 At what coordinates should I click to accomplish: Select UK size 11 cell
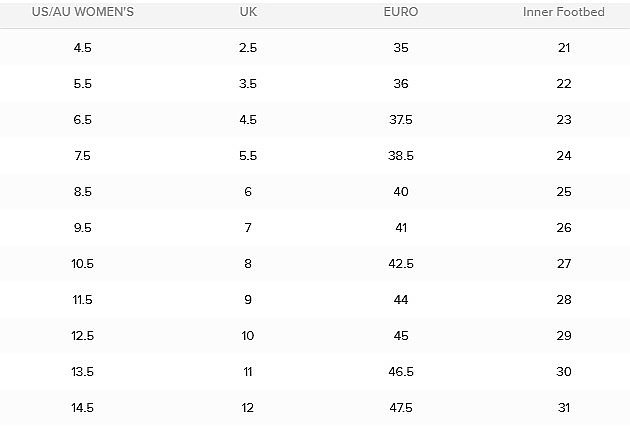(x=248, y=372)
